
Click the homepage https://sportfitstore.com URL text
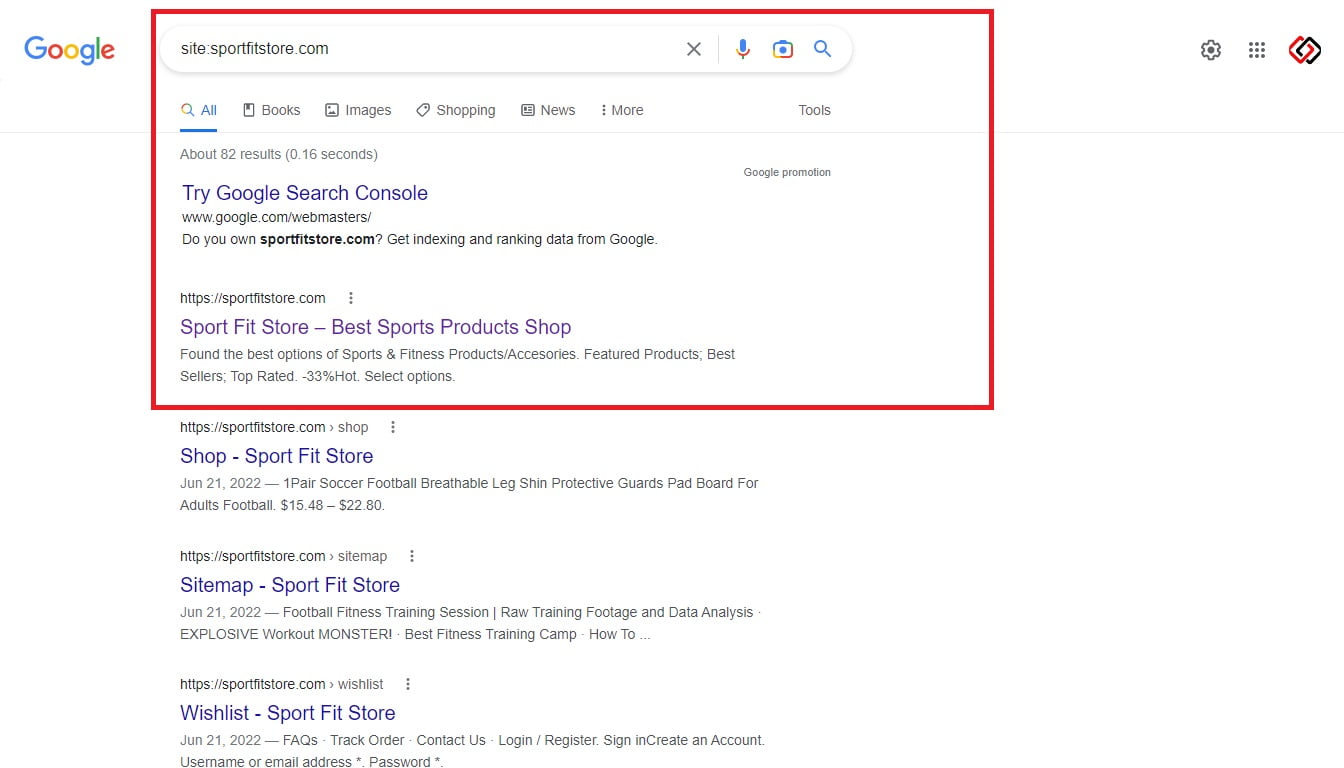tap(252, 298)
